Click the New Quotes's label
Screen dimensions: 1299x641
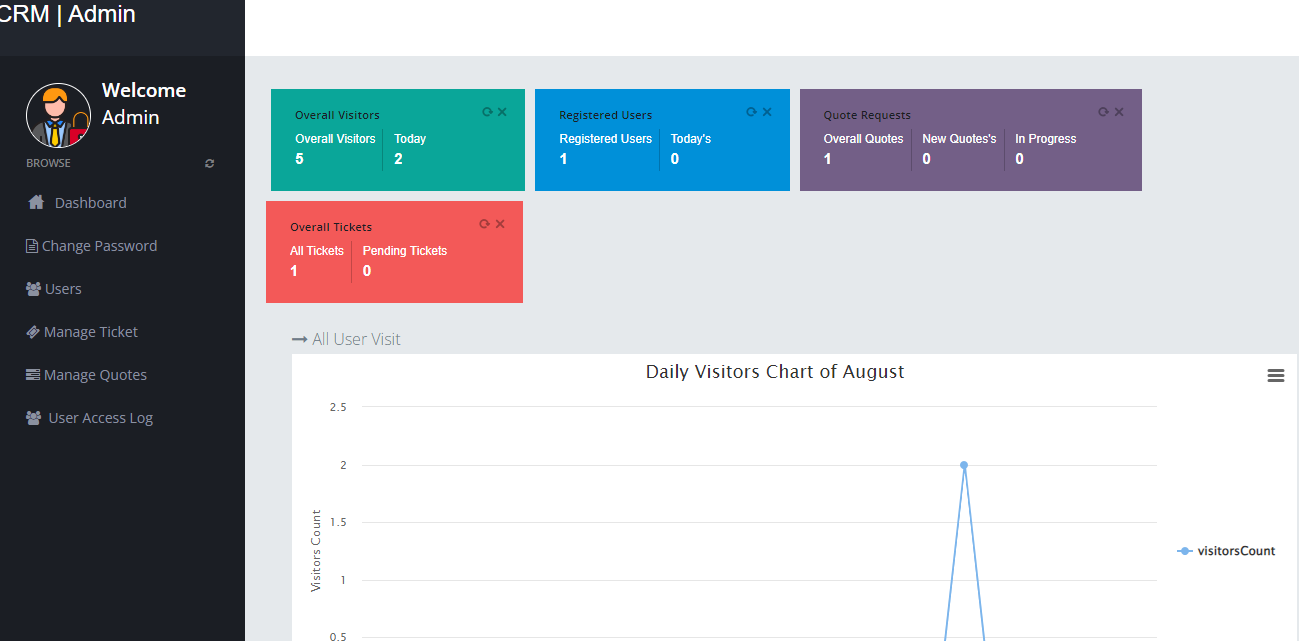[x=959, y=139]
